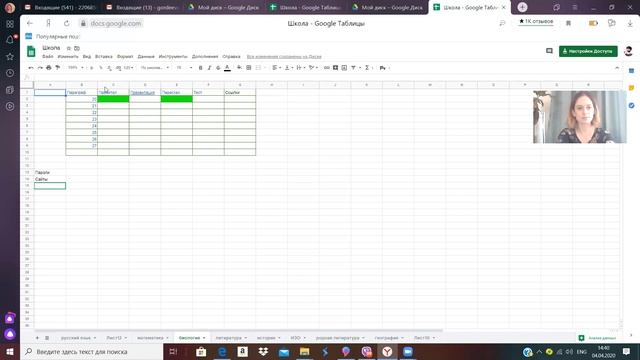This screenshot has height=360, width=640.
Task: Click the move to folder icon
Action: 77,48
